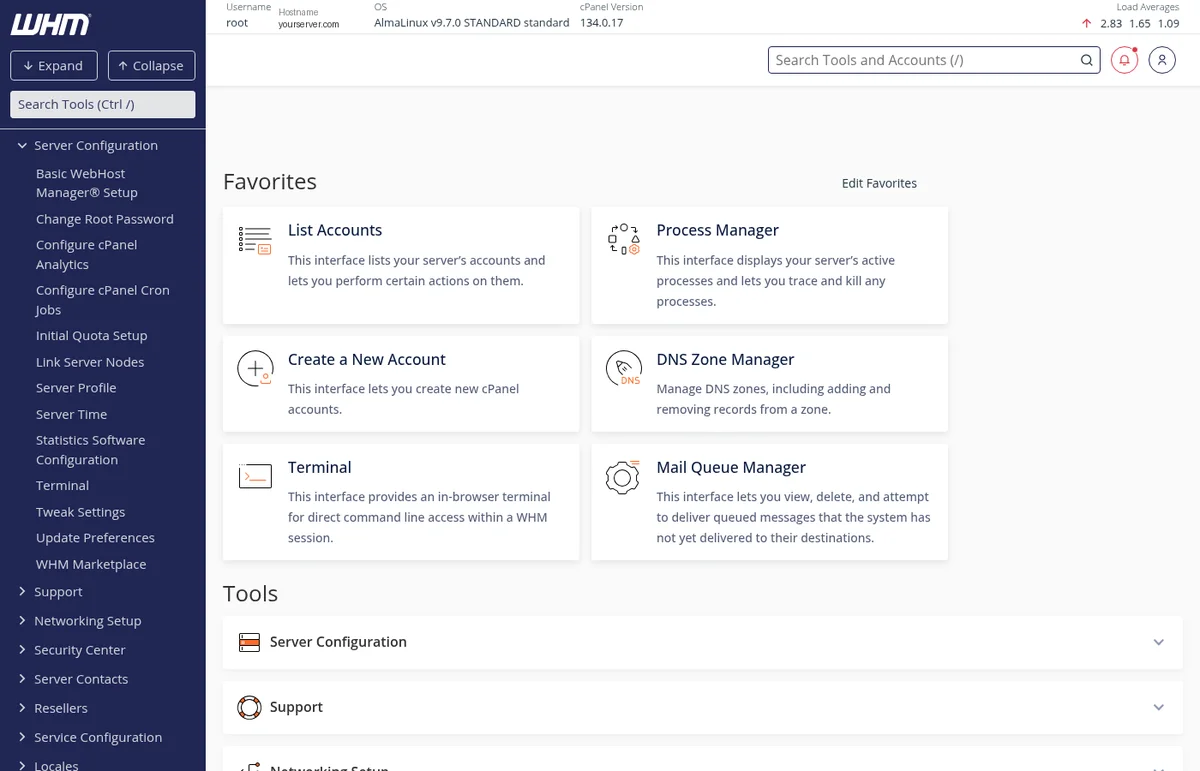Open Basic WebHost Manager Setup
This screenshot has height=771, width=1200.
tap(87, 183)
